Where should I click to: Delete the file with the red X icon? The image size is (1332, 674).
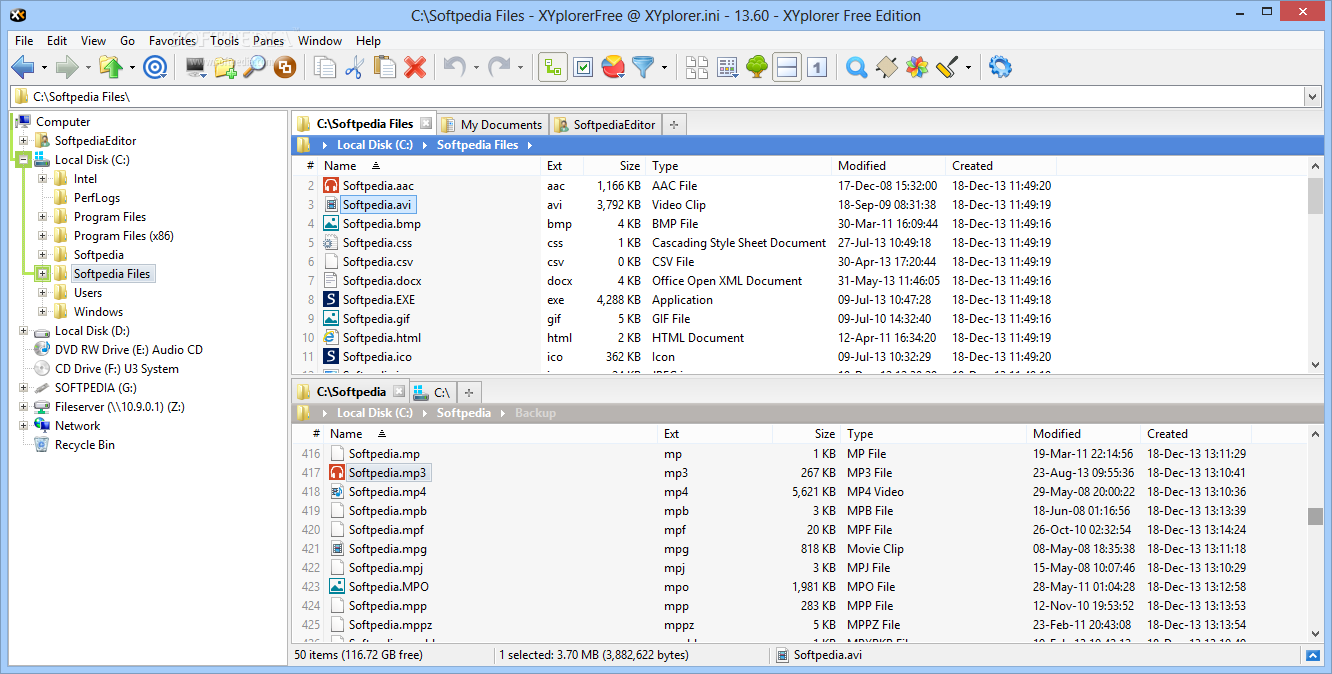point(415,67)
